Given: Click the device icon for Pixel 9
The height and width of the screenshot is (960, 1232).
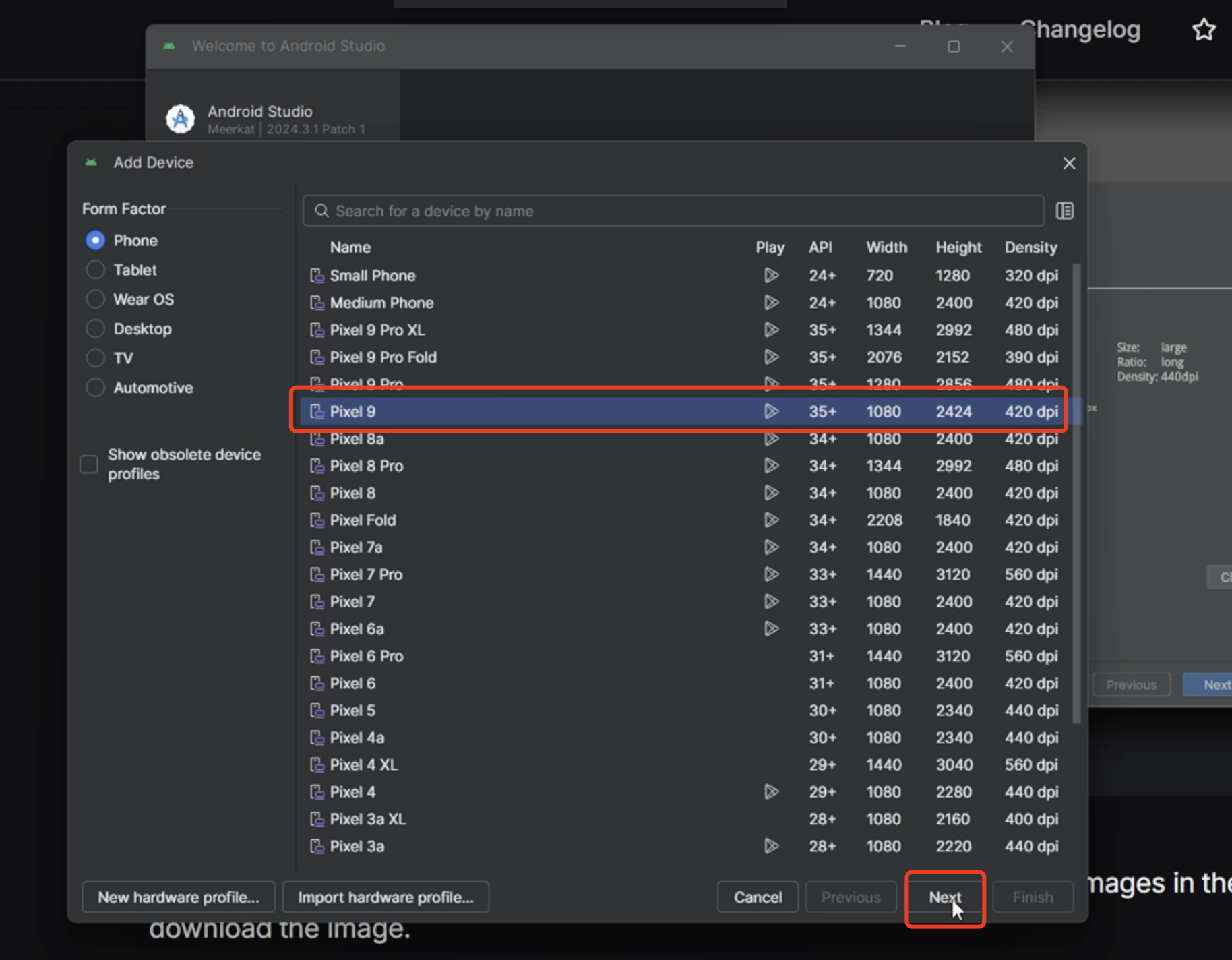Looking at the screenshot, I should coord(317,412).
